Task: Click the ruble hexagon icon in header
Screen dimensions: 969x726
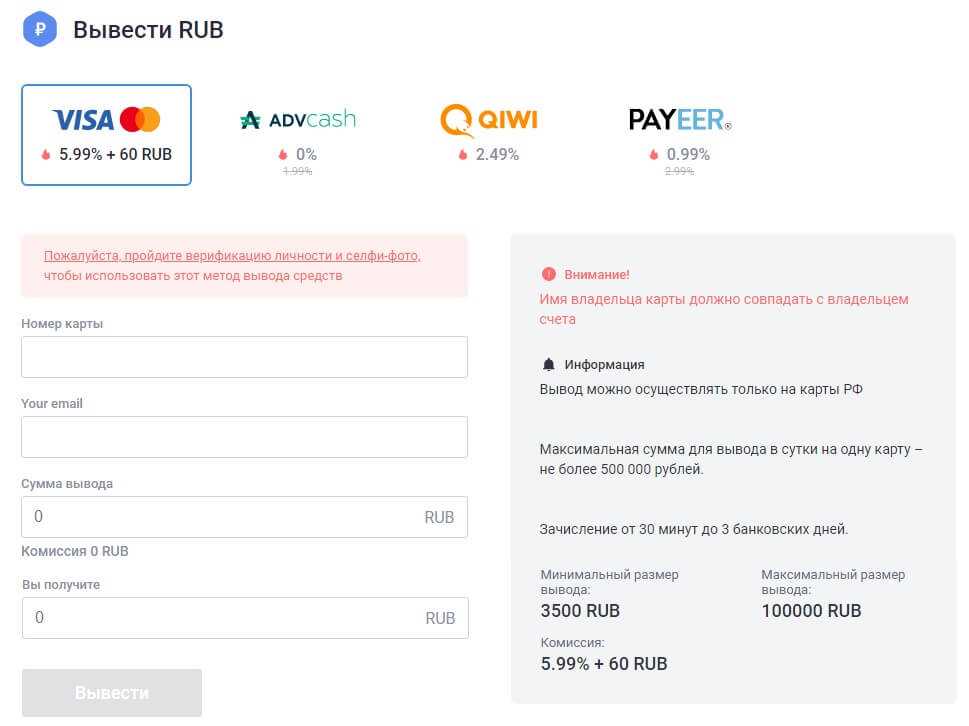Action: (40, 29)
